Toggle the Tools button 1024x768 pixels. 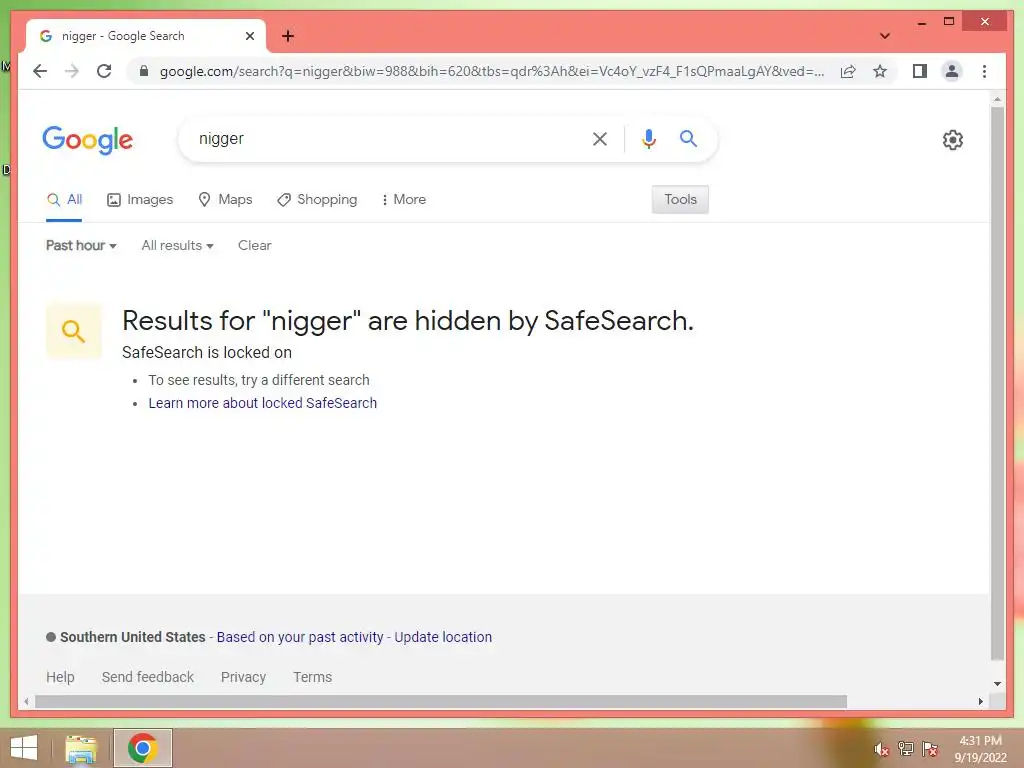point(680,199)
